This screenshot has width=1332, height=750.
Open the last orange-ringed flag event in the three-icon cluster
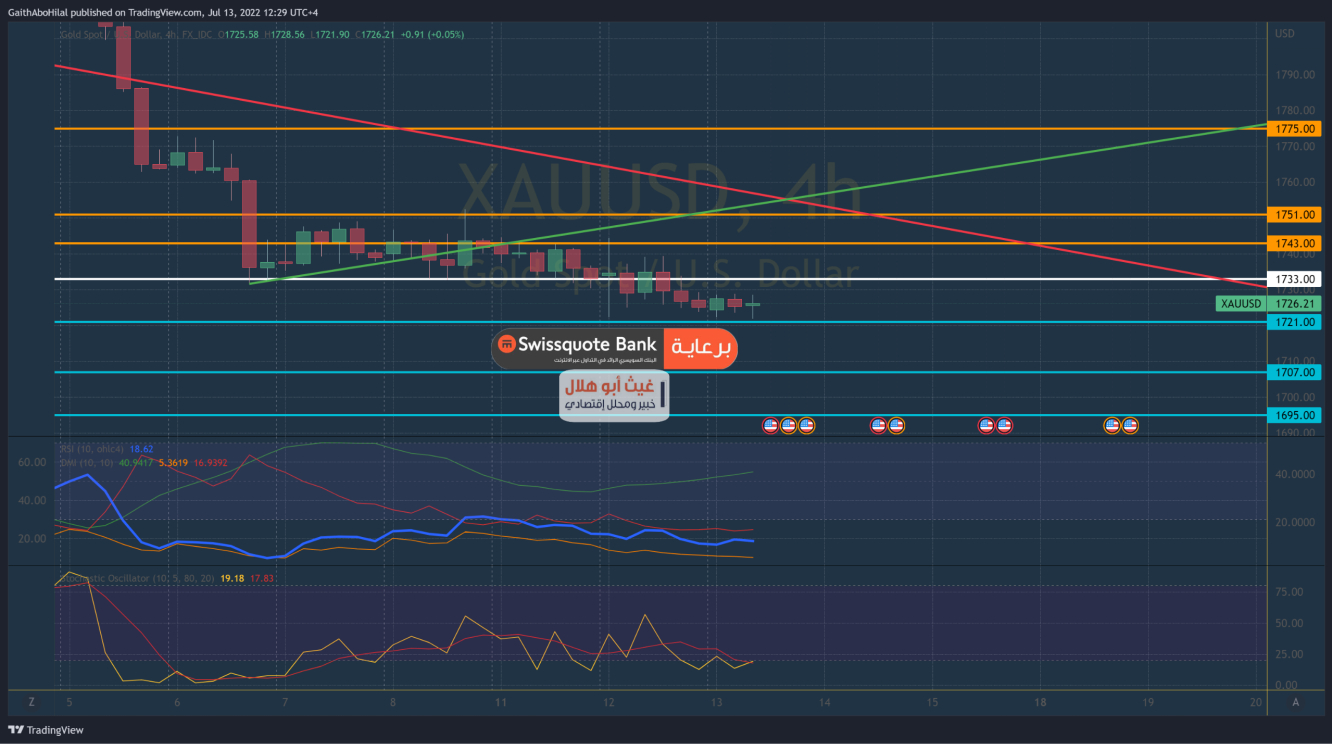pyautogui.click(x=806, y=425)
